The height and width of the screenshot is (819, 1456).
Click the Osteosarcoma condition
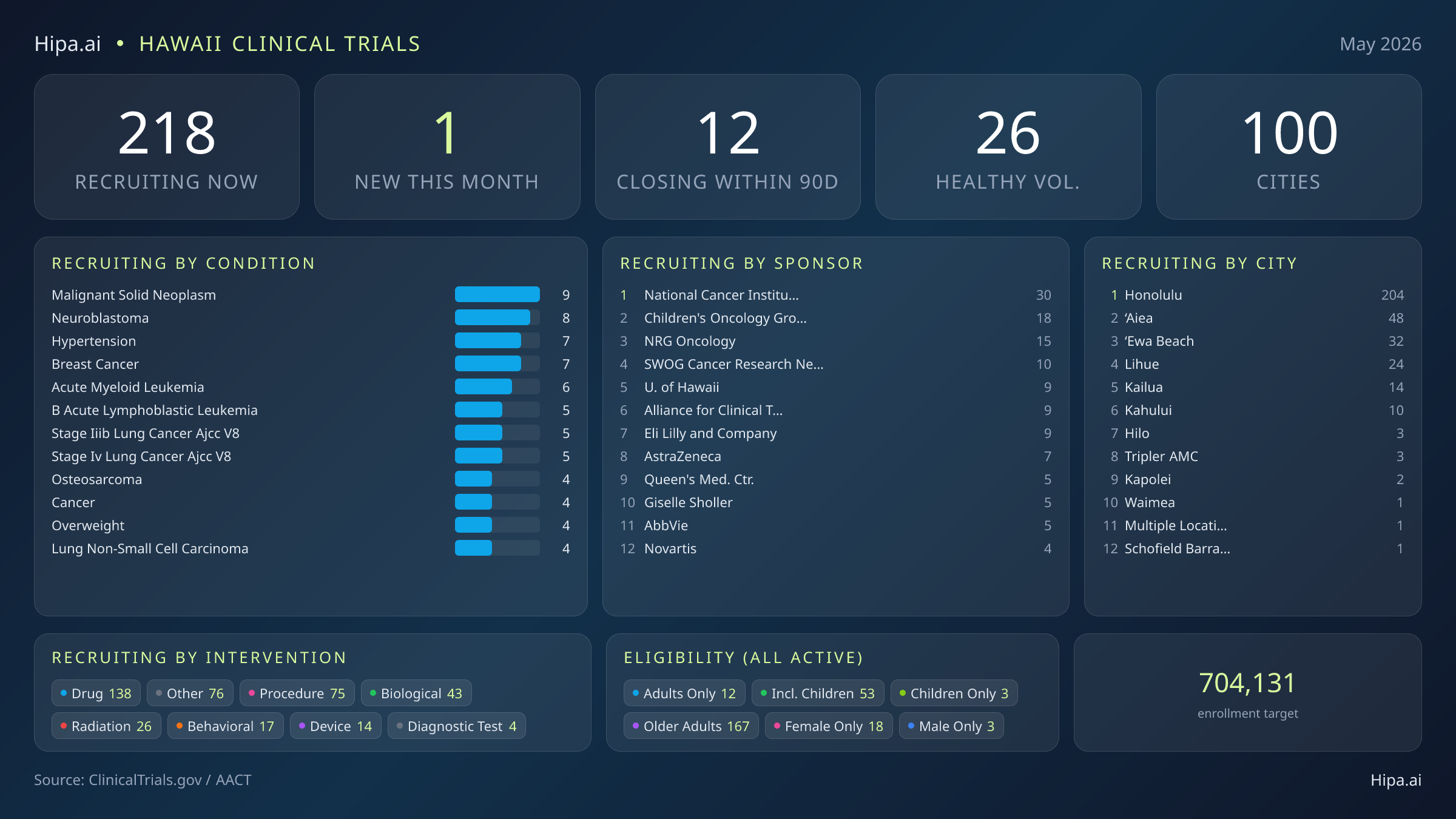pyautogui.click(x=96, y=479)
